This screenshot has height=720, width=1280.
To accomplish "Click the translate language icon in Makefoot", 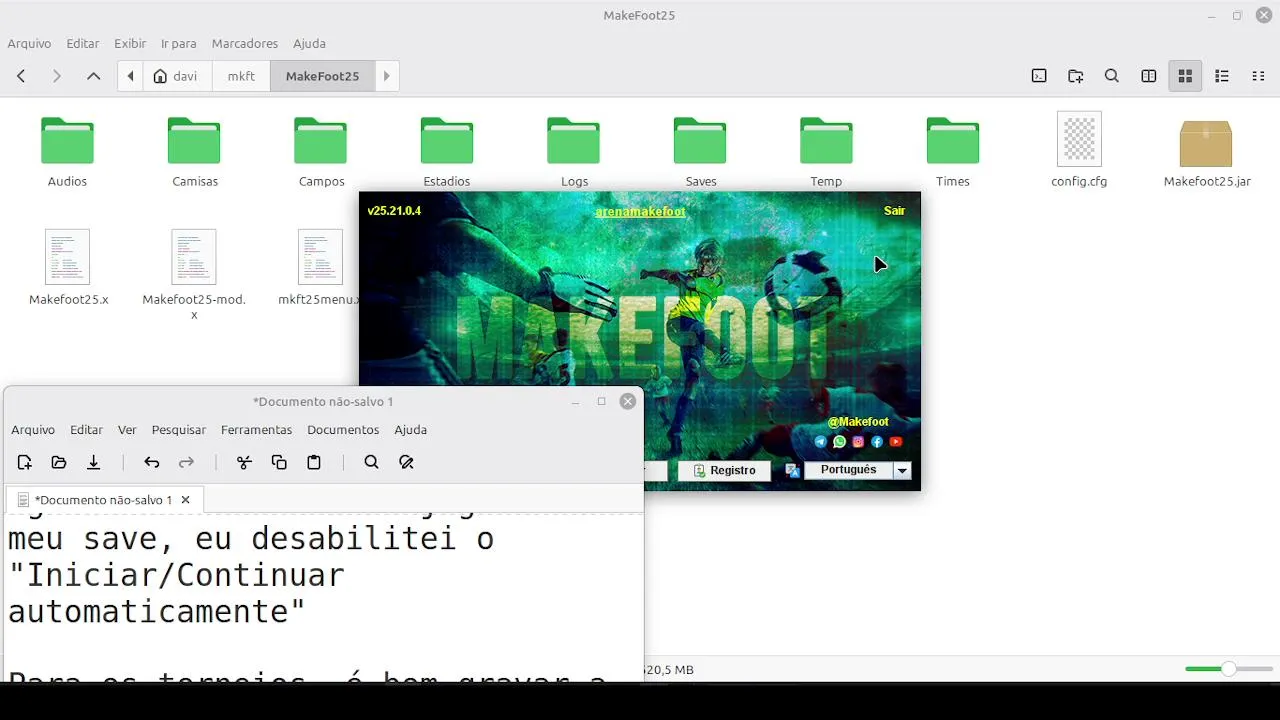I will [793, 470].
